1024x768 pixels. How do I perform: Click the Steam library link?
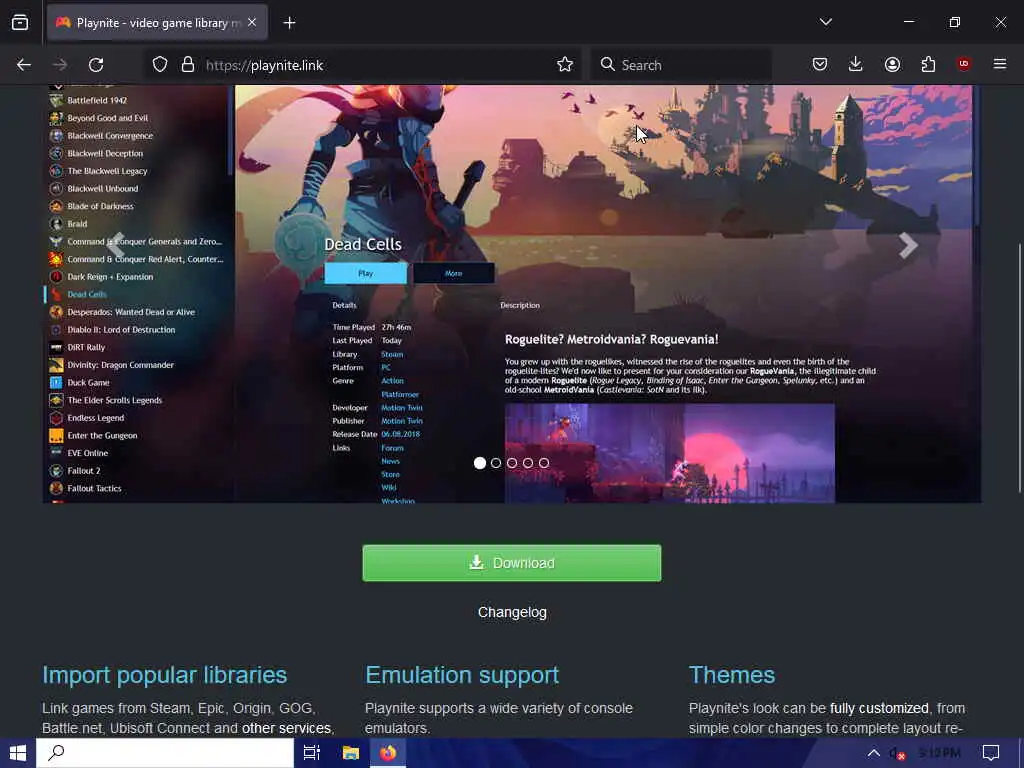pyautogui.click(x=392, y=354)
